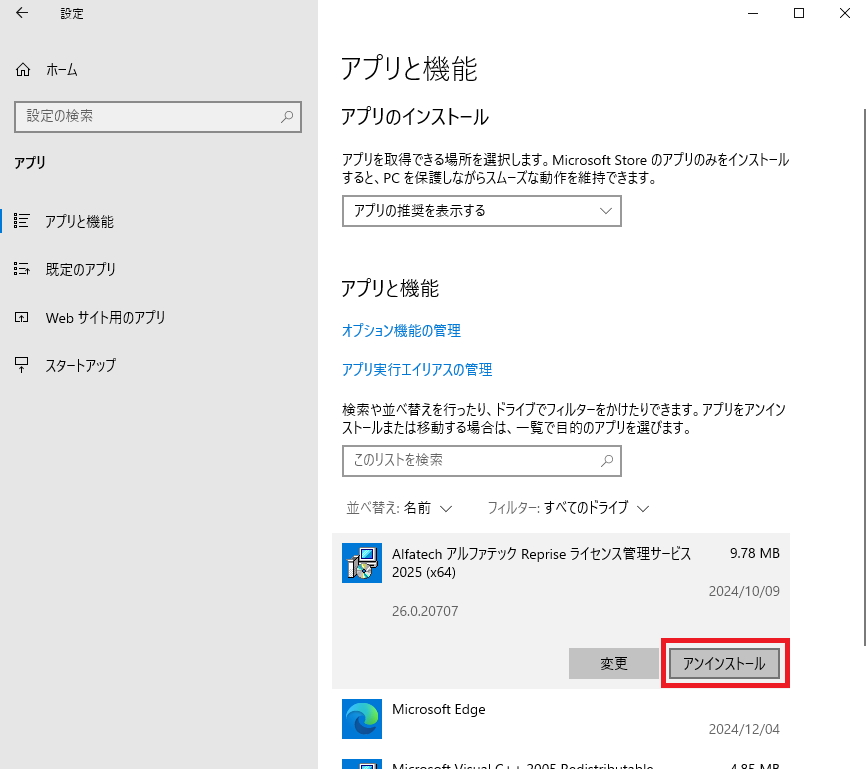Click the Web サイト用のアプリ sidebar icon

[22, 318]
